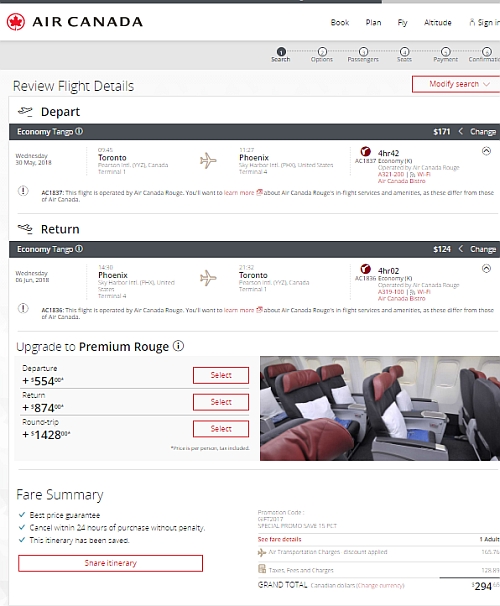Open info icon beside Depart Economy Tango

pos(79,131)
